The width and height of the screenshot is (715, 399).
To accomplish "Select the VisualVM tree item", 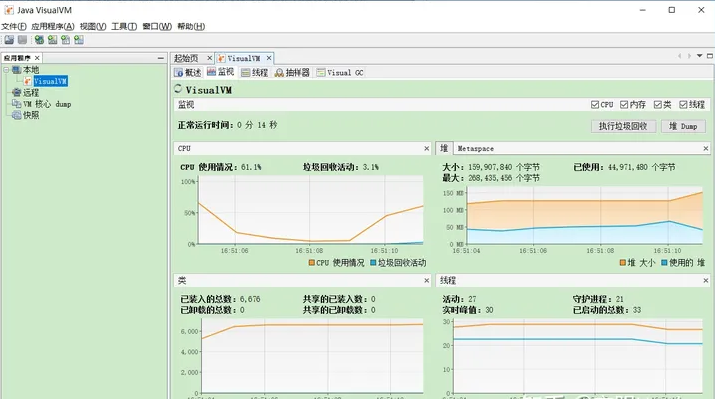I will (51, 81).
